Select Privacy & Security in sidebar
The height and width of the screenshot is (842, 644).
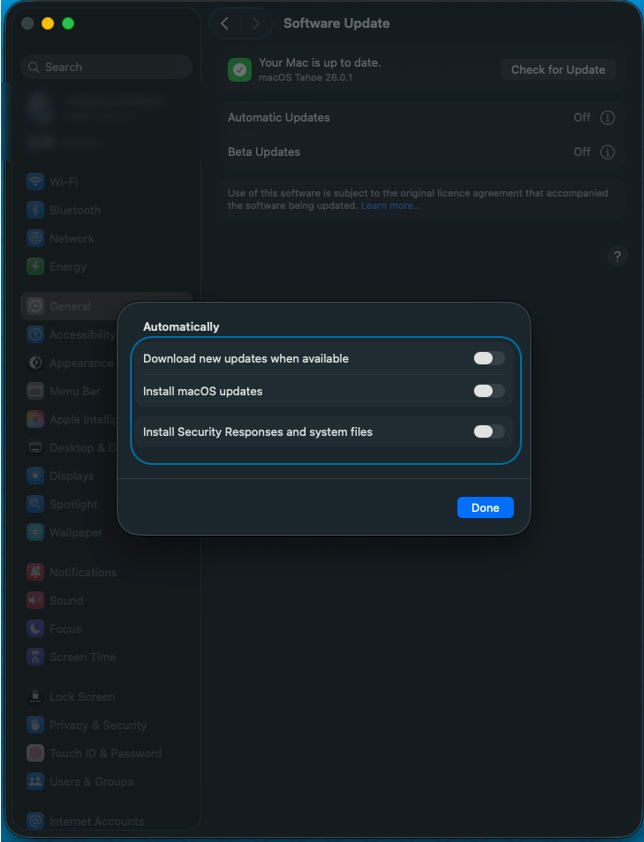point(97,726)
